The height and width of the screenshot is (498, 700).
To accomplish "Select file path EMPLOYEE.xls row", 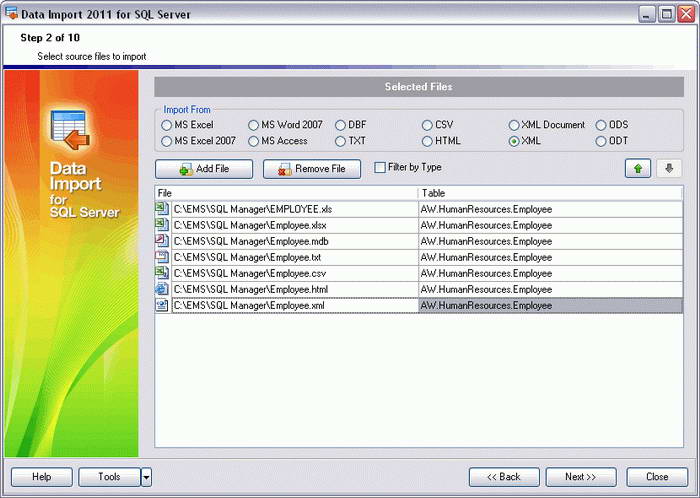I will point(295,209).
